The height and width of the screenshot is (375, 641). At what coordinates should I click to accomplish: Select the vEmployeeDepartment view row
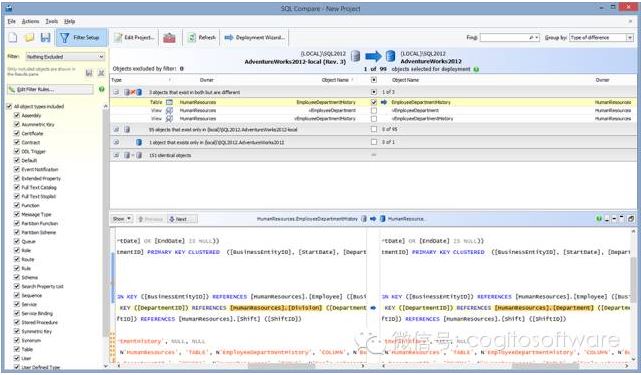(373, 110)
